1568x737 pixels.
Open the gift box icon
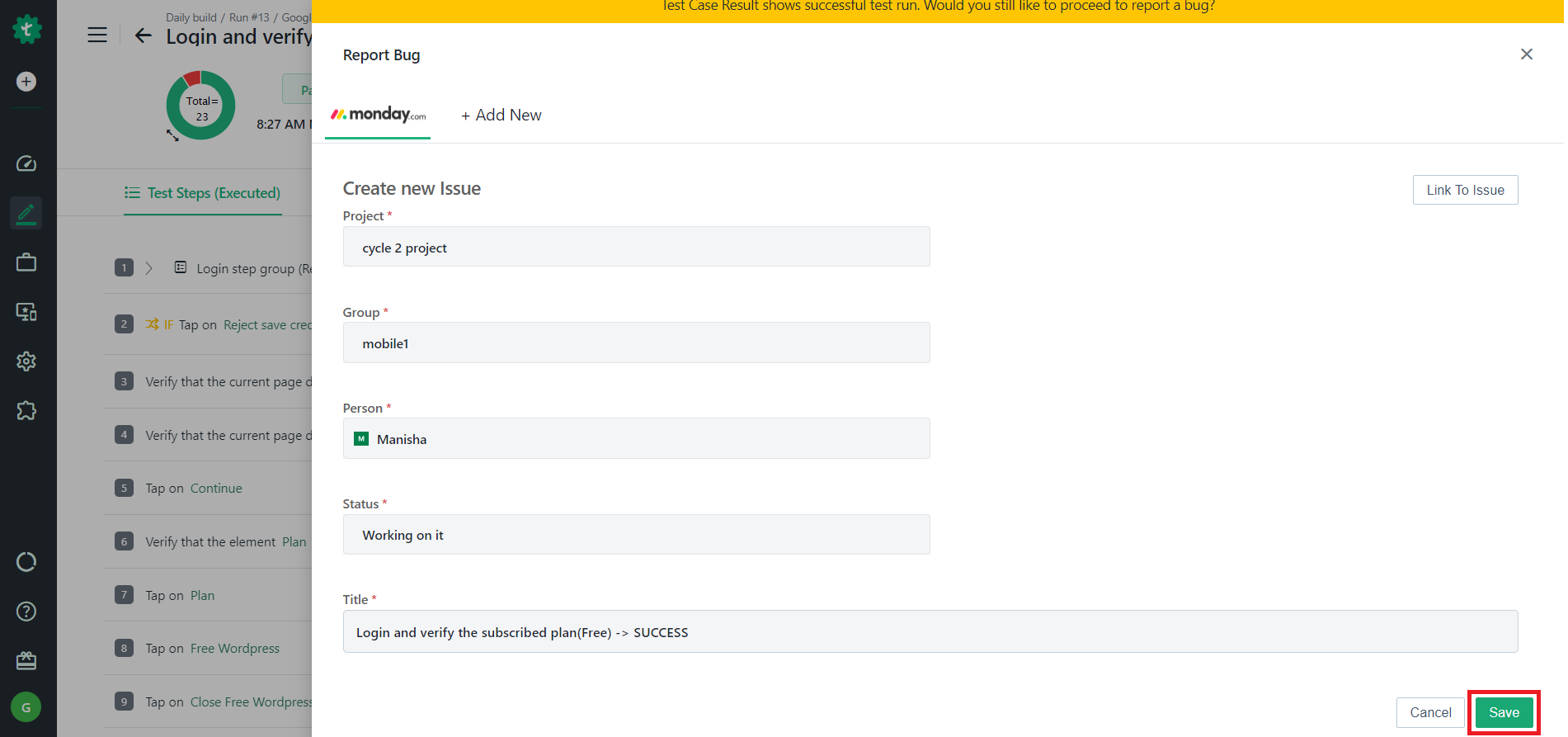26,661
